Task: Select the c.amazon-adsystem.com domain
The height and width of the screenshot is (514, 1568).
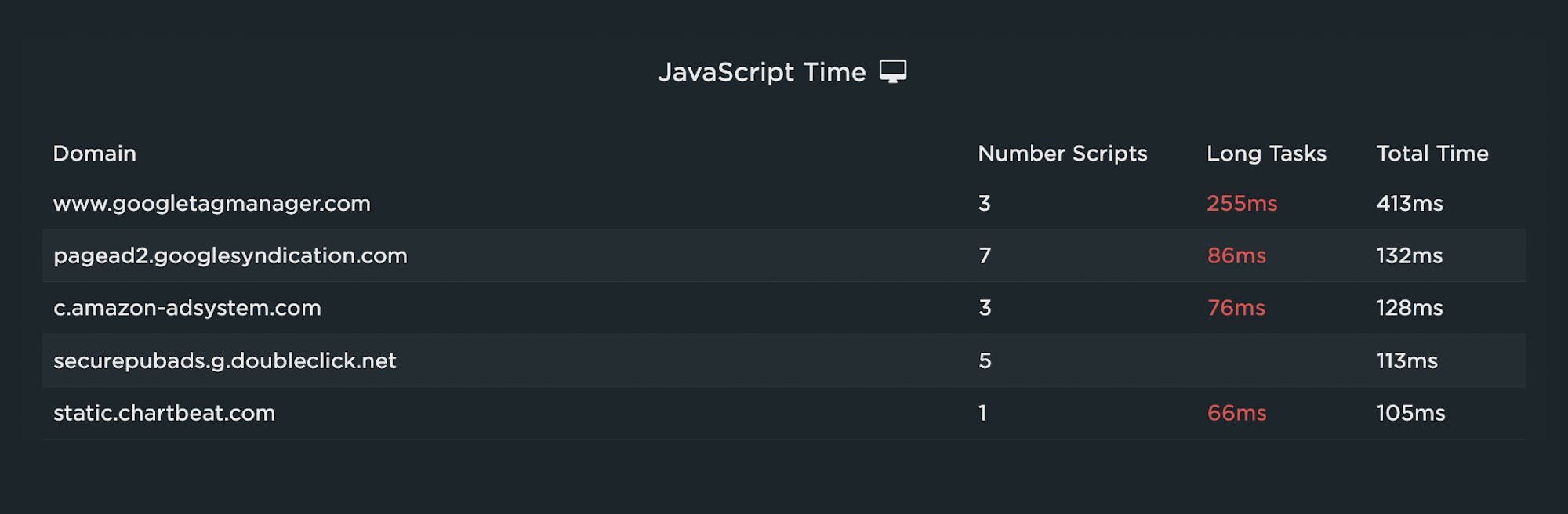Action: coord(187,308)
